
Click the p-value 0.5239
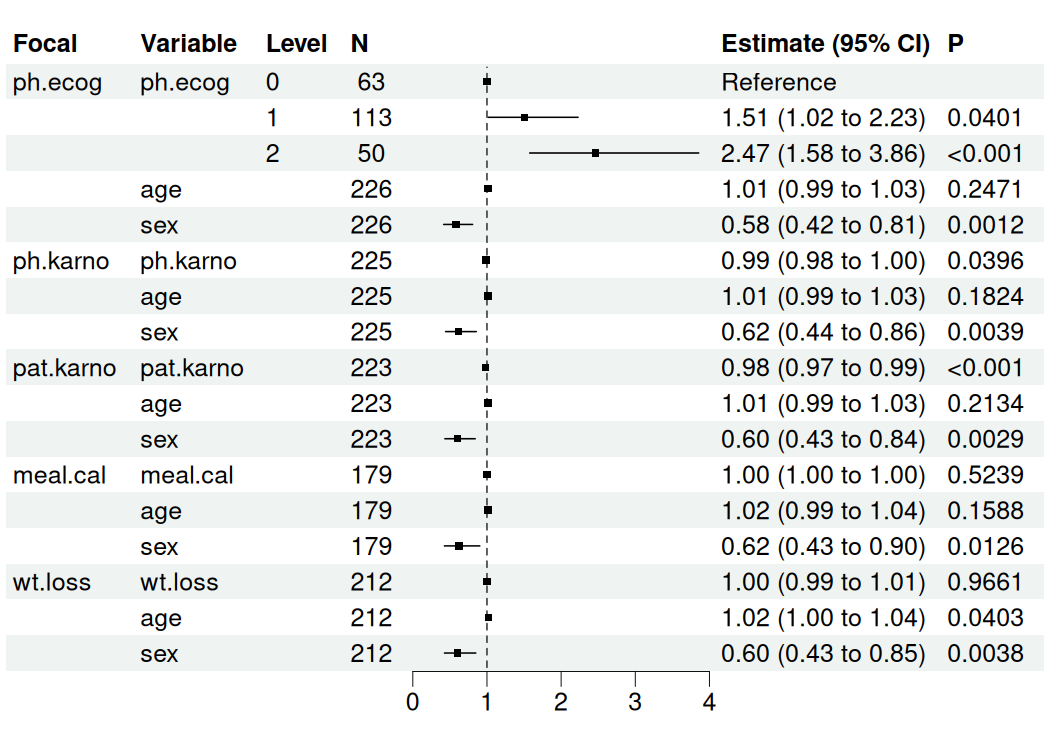(x=985, y=475)
